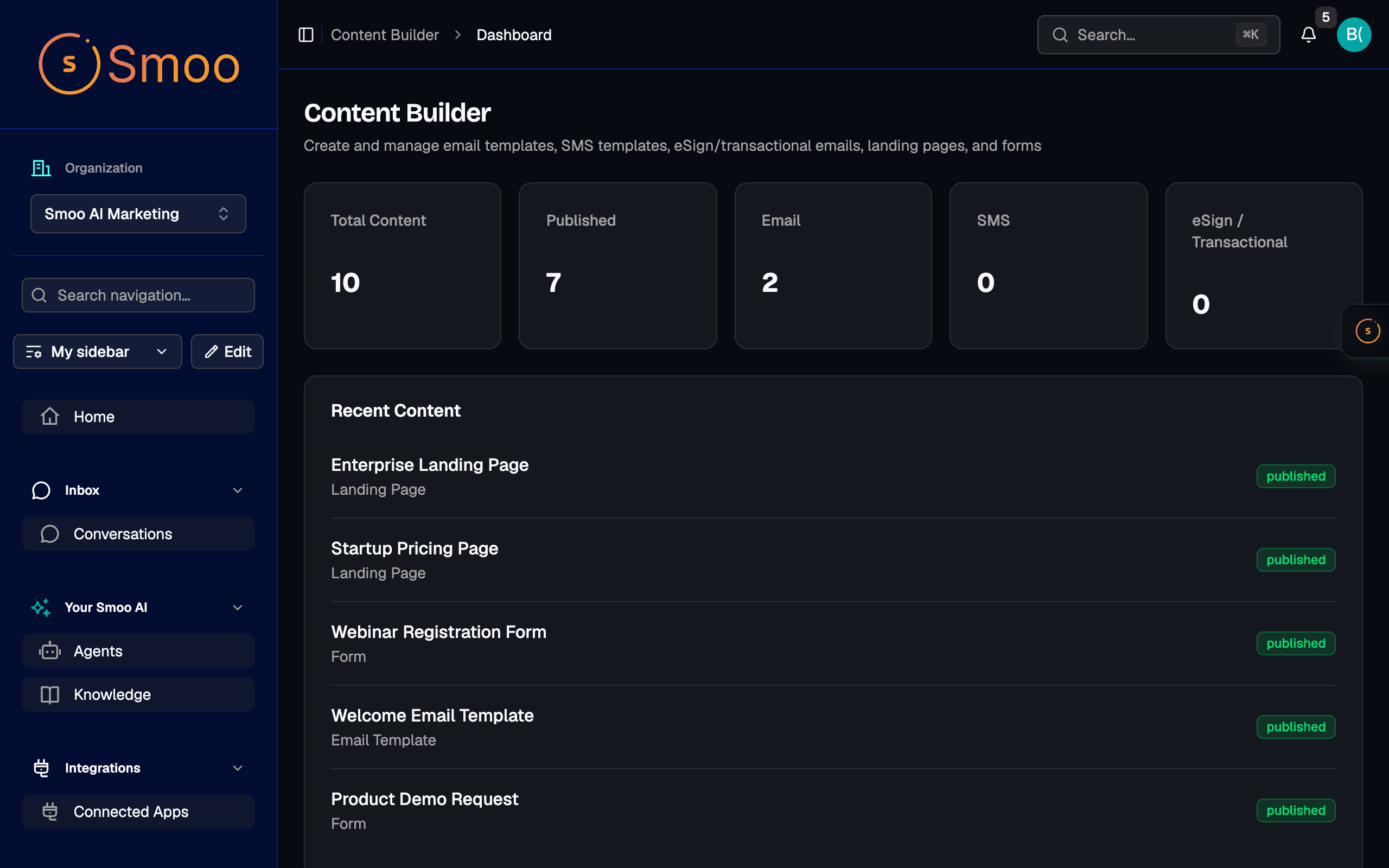Click published badge on Welcome Email Template
Image resolution: width=1389 pixels, height=868 pixels.
click(x=1296, y=727)
